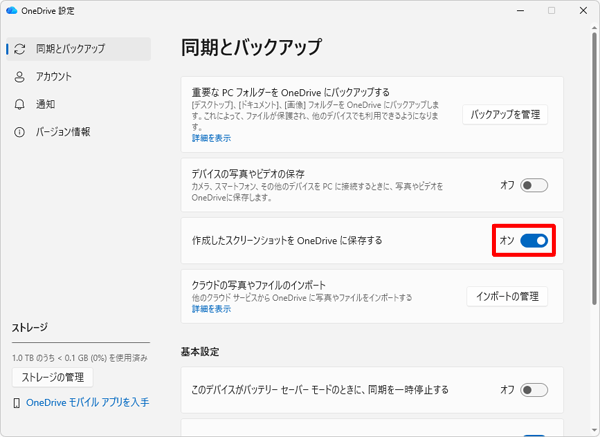Click the bell icon beside 通知

(20, 104)
